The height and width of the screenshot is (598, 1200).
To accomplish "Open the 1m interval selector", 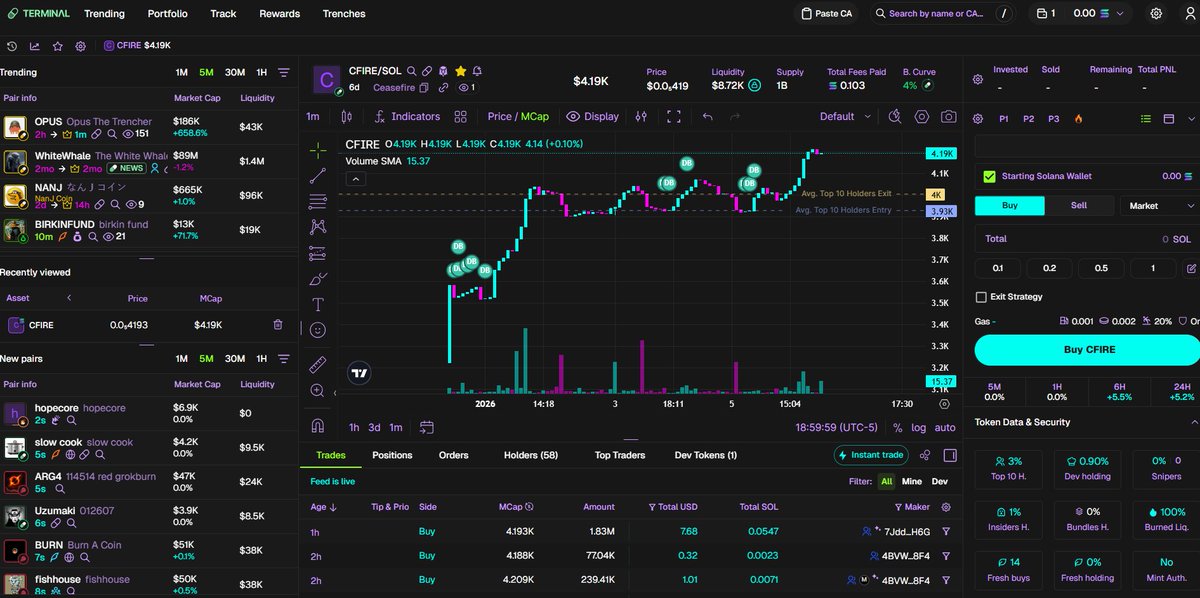I will pyautogui.click(x=313, y=116).
